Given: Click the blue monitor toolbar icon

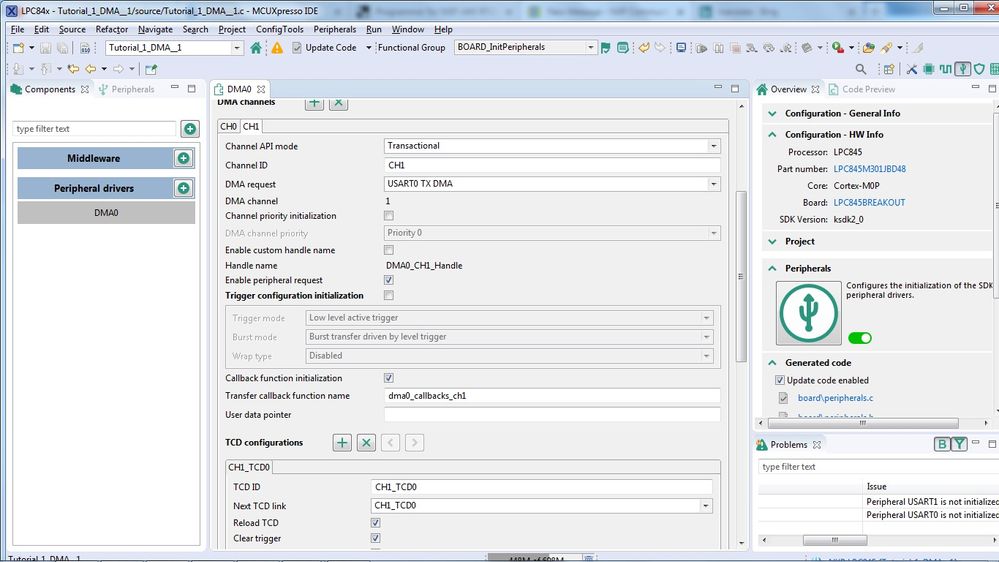Looking at the screenshot, I should point(681,48).
